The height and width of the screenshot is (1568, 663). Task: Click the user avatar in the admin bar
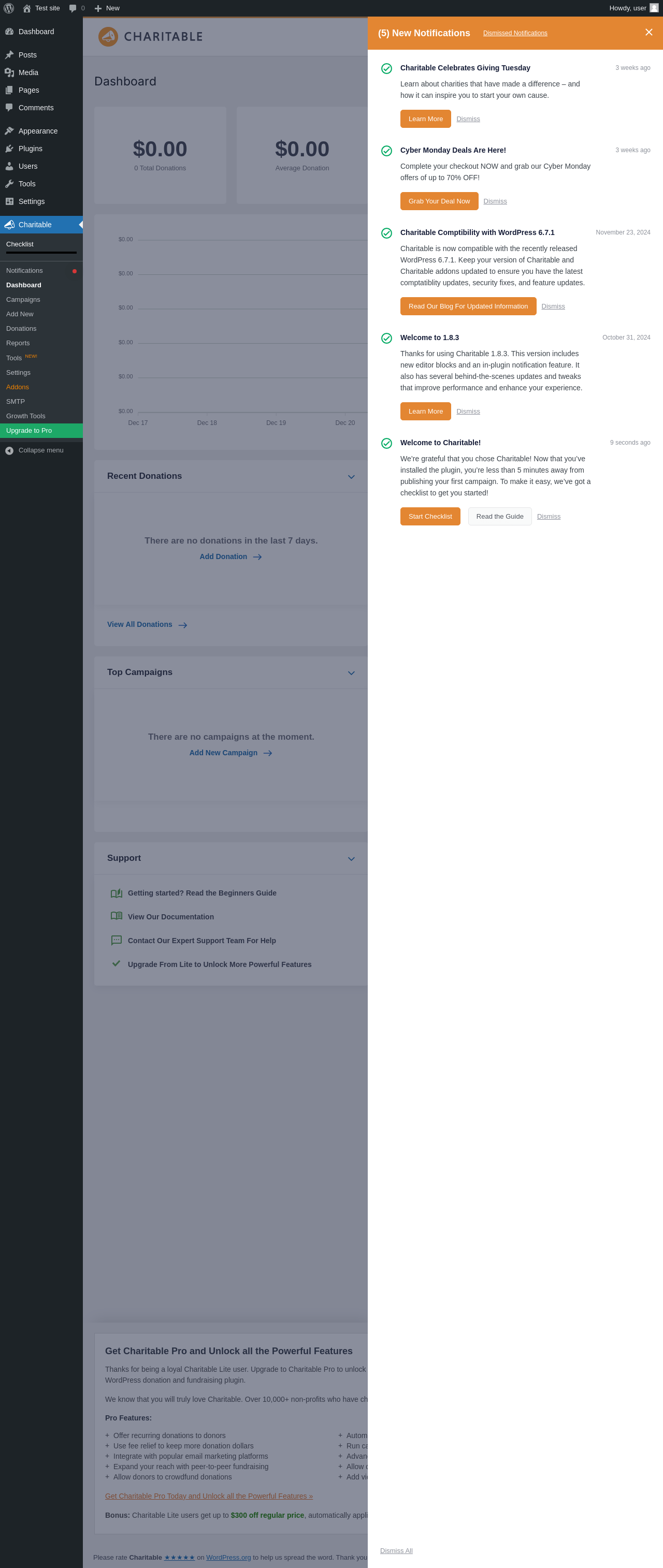[x=654, y=8]
